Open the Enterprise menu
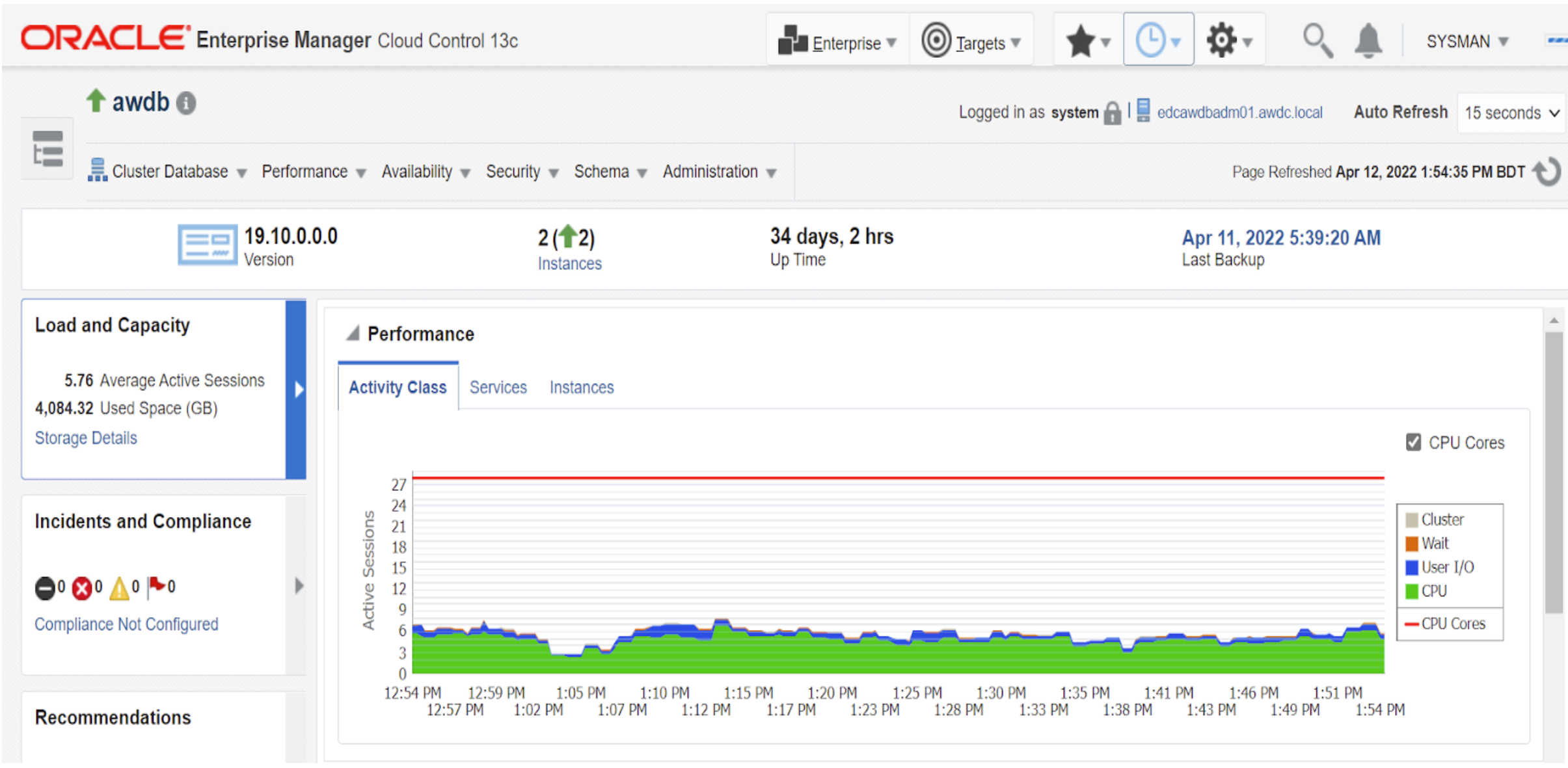 (x=837, y=42)
